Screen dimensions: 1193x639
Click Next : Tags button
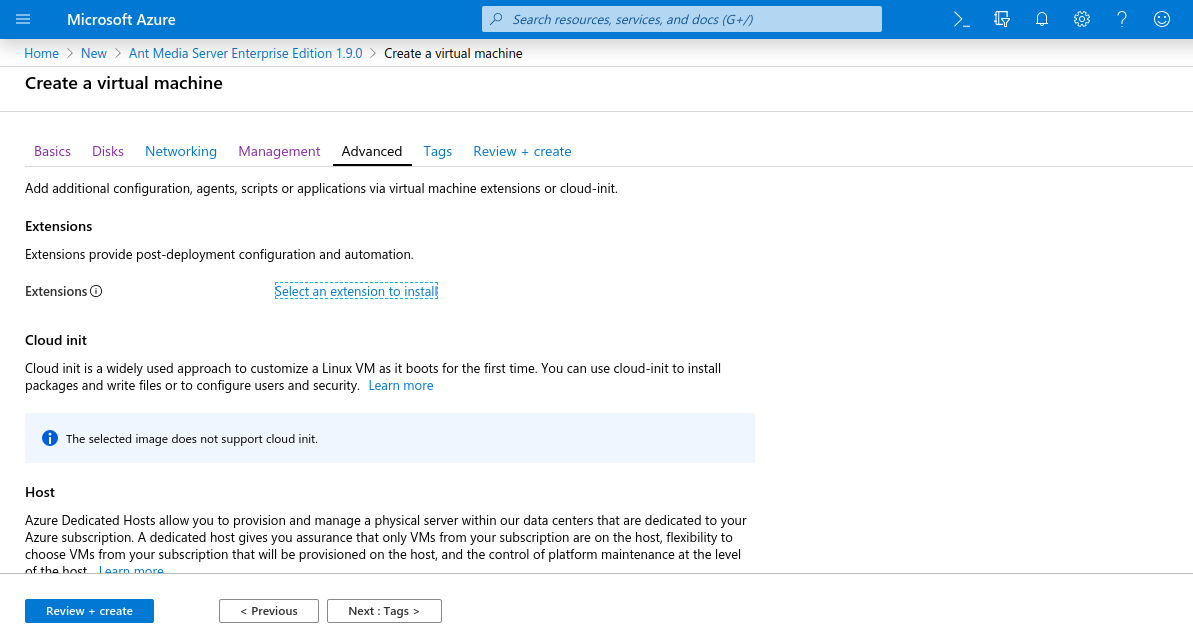pyautogui.click(x=384, y=611)
